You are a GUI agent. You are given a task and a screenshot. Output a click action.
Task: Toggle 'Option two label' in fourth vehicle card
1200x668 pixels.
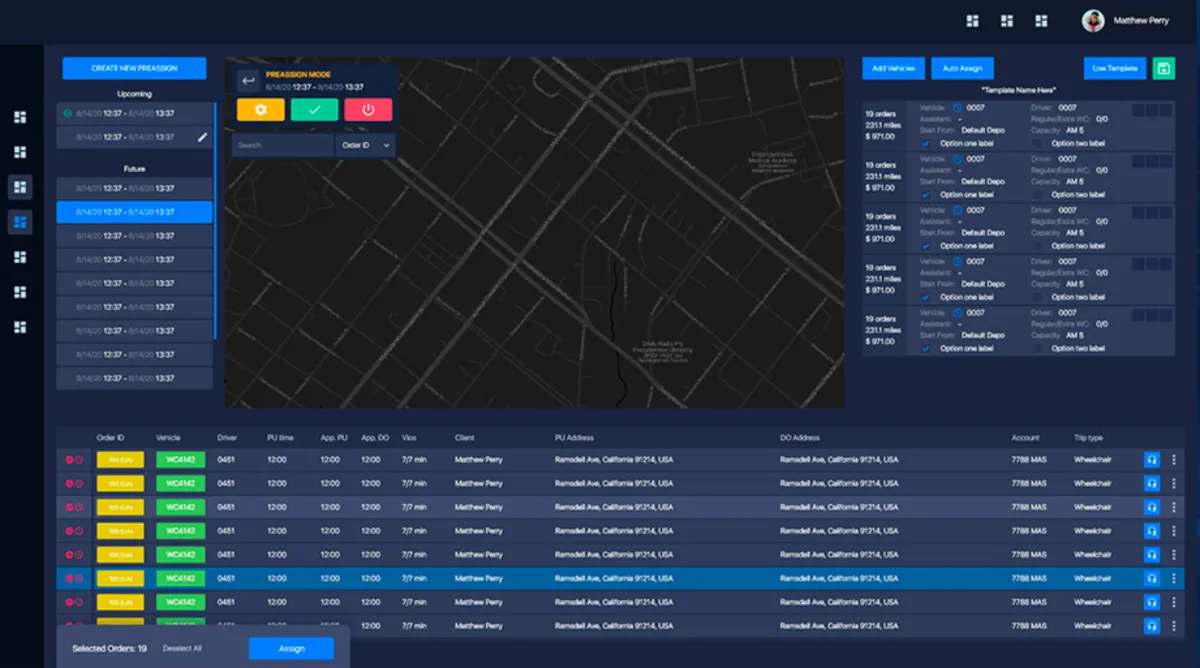click(x=1036, y=297)
